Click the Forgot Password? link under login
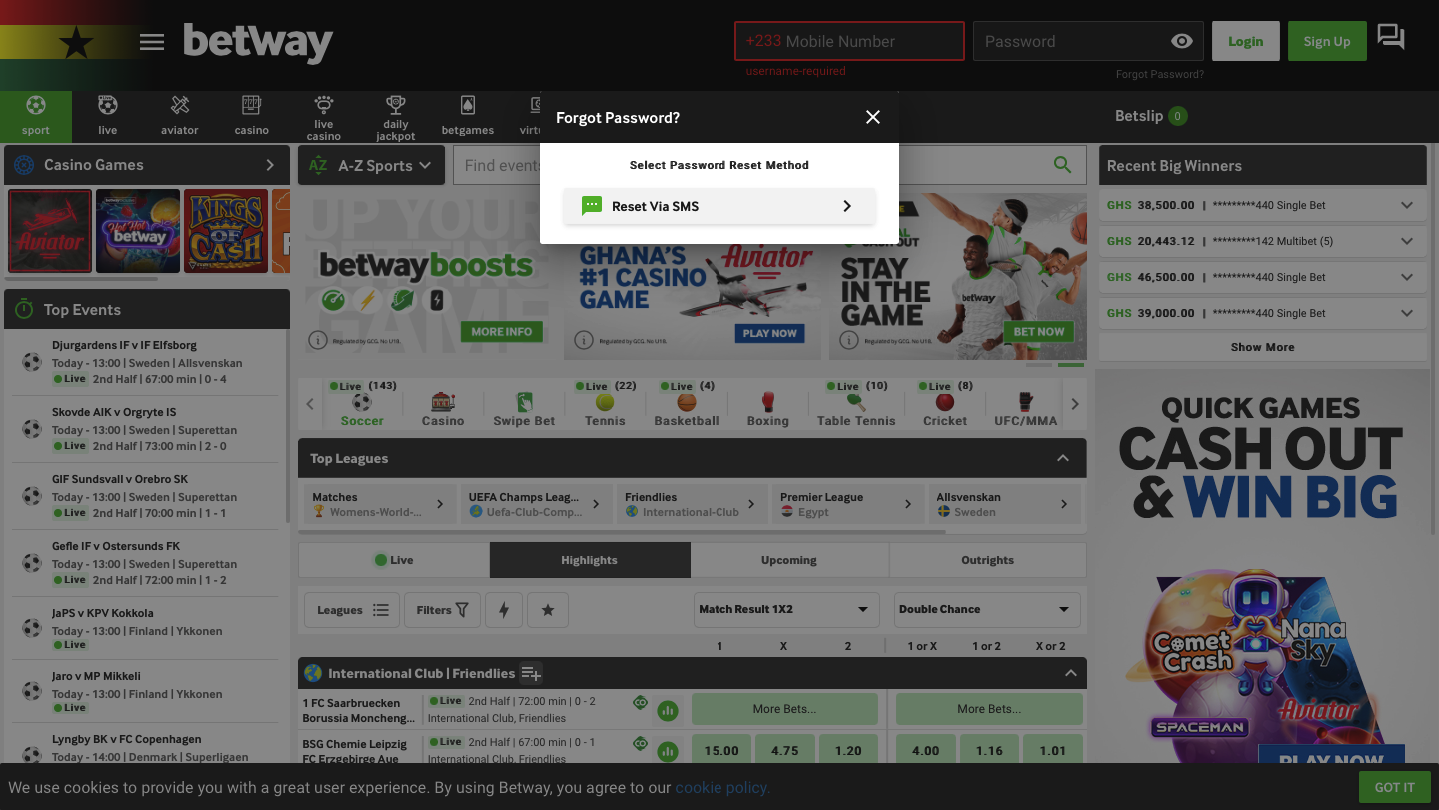Viewport: 1439px width, 810px height. click(x=1160, y=74)
